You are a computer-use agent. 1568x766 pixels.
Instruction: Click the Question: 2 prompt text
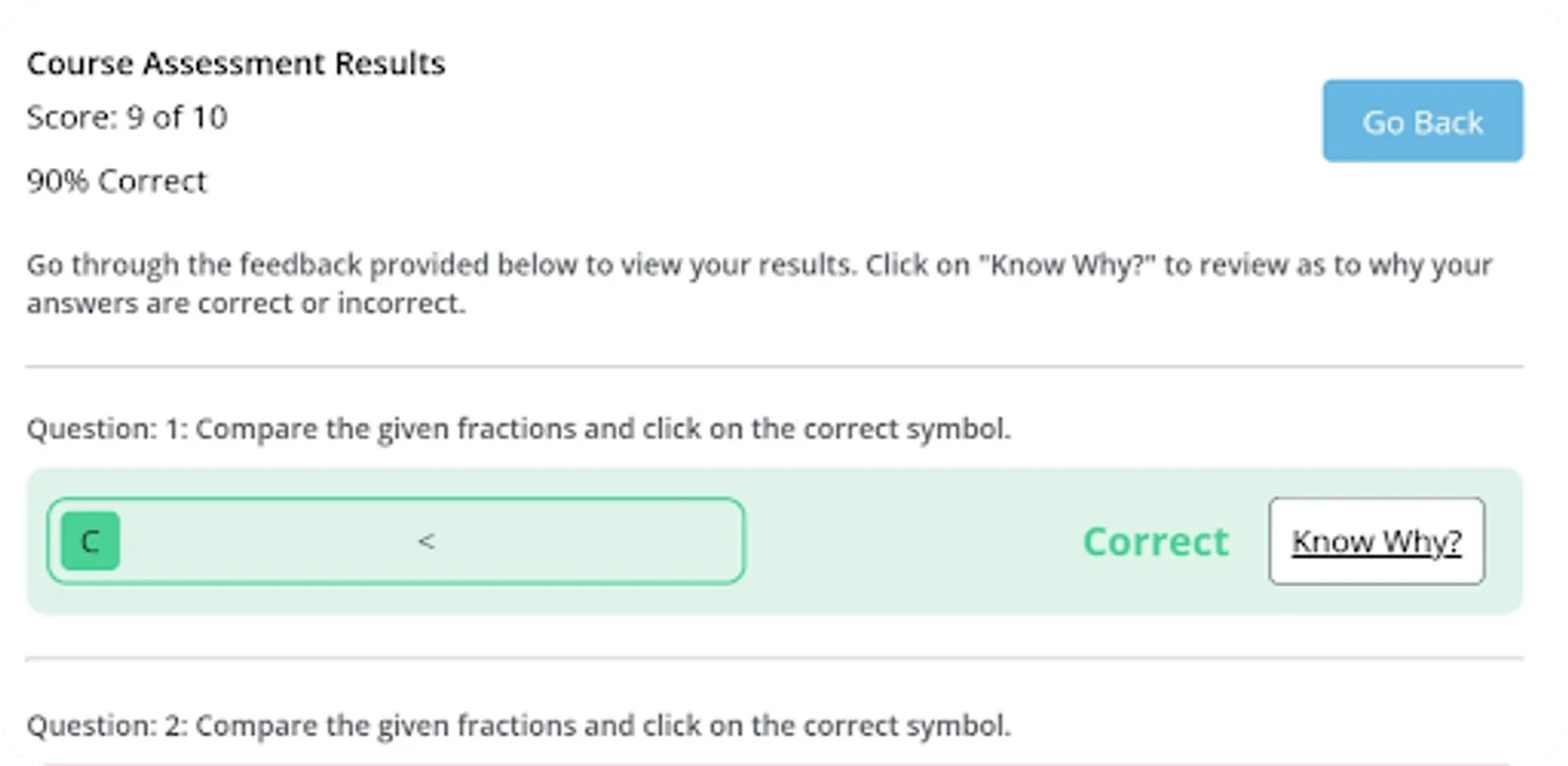coord(518,725)
